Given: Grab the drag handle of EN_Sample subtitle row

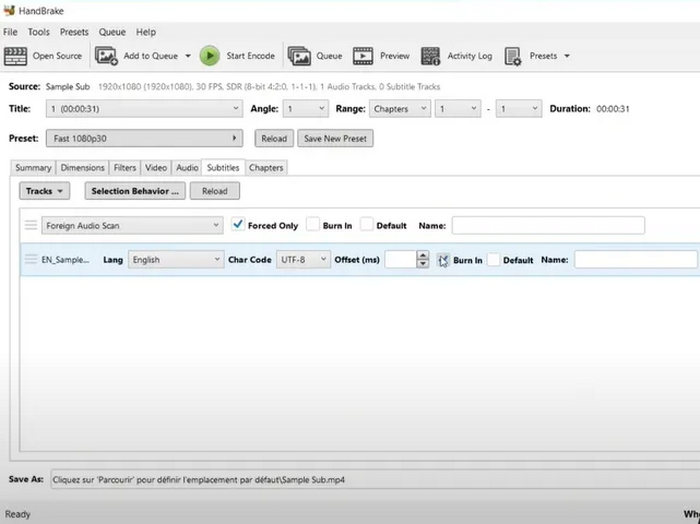Looking at the screenshot, I should point(31,259).
